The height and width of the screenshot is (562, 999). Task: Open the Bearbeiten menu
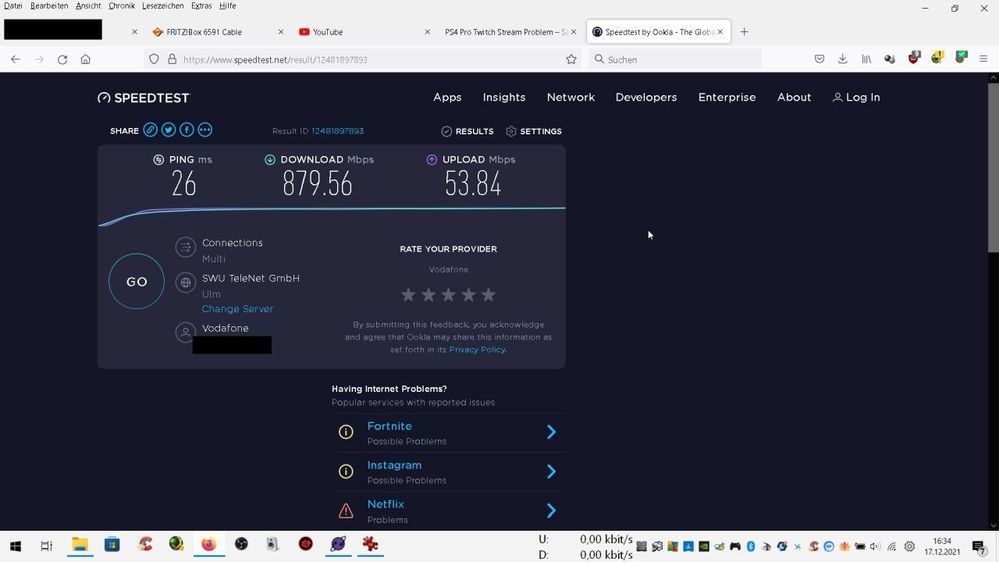[x=49, y=6]
